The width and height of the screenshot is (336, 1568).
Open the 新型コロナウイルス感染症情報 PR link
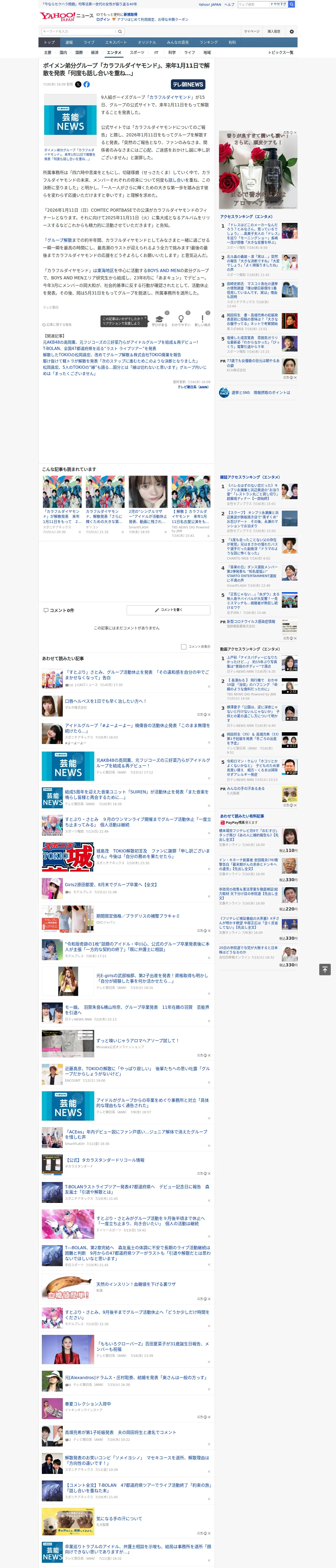[x=251, y=621]
